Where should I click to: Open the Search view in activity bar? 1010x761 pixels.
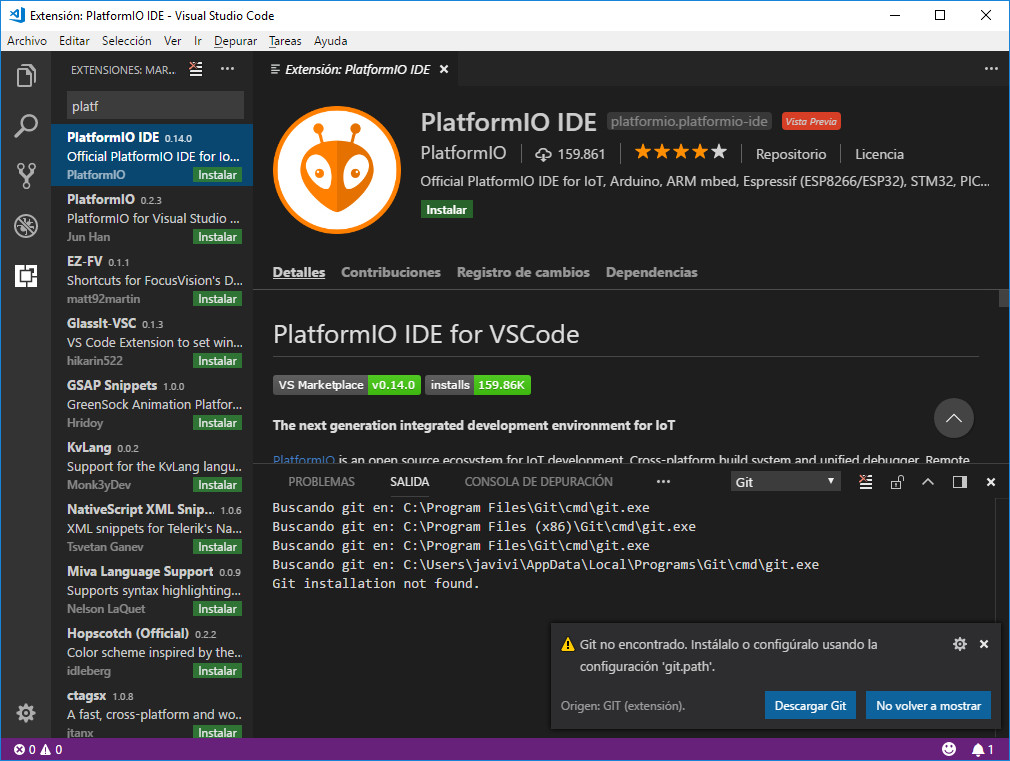(26, 126)
